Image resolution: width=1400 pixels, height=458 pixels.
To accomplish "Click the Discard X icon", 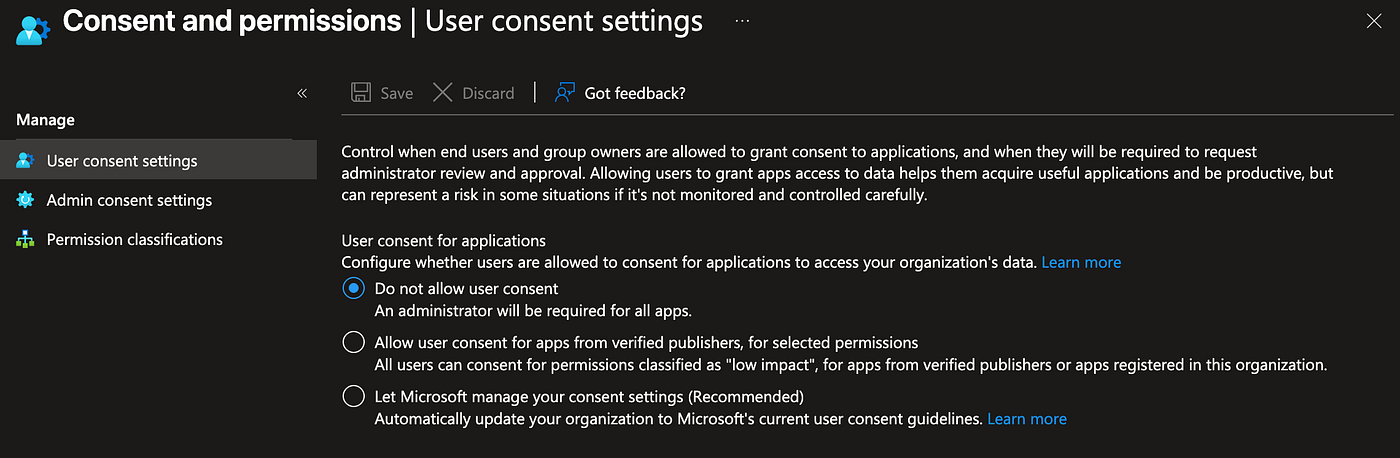I will click(x=443, y=93).
